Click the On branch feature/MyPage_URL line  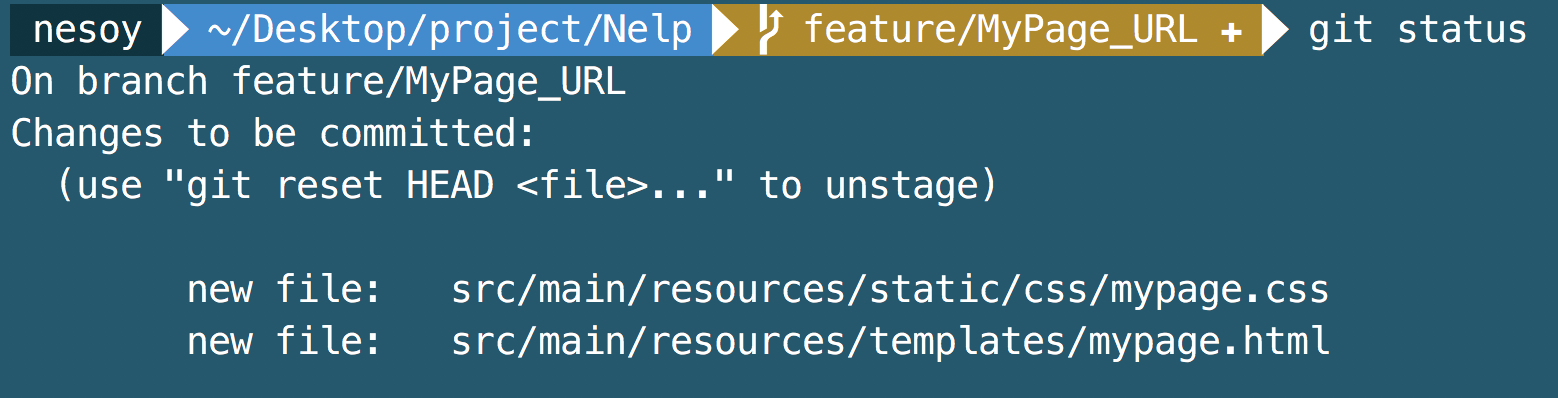[319, 82]
